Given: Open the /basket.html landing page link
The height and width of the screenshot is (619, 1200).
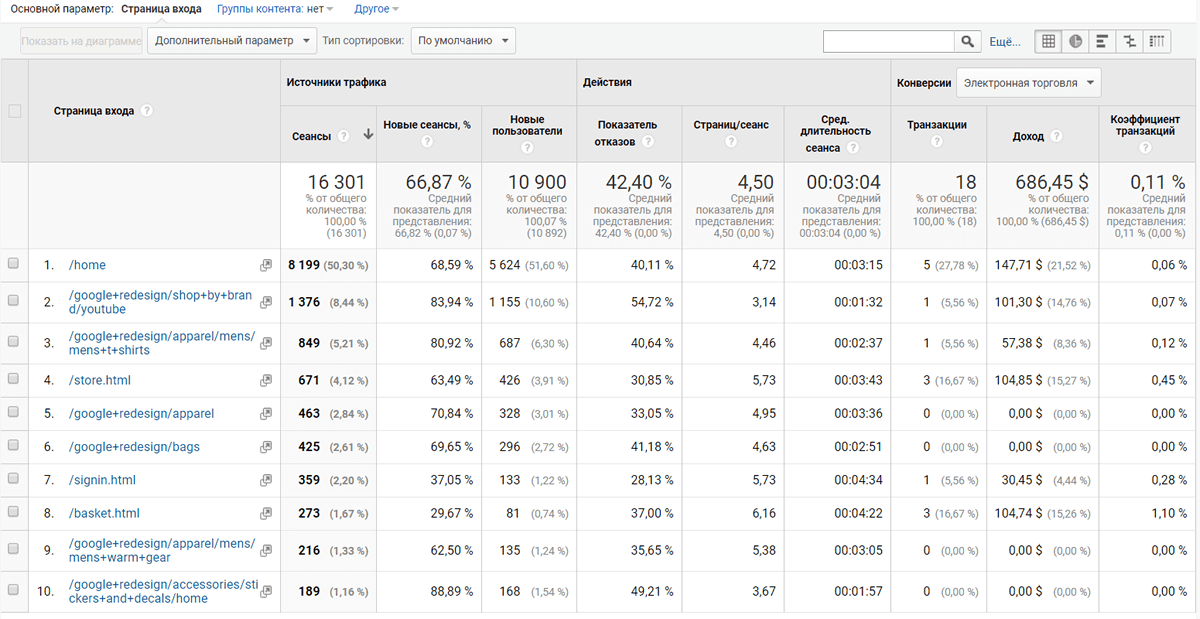Looking at the screenshot, I should click(x=105, y=513).
